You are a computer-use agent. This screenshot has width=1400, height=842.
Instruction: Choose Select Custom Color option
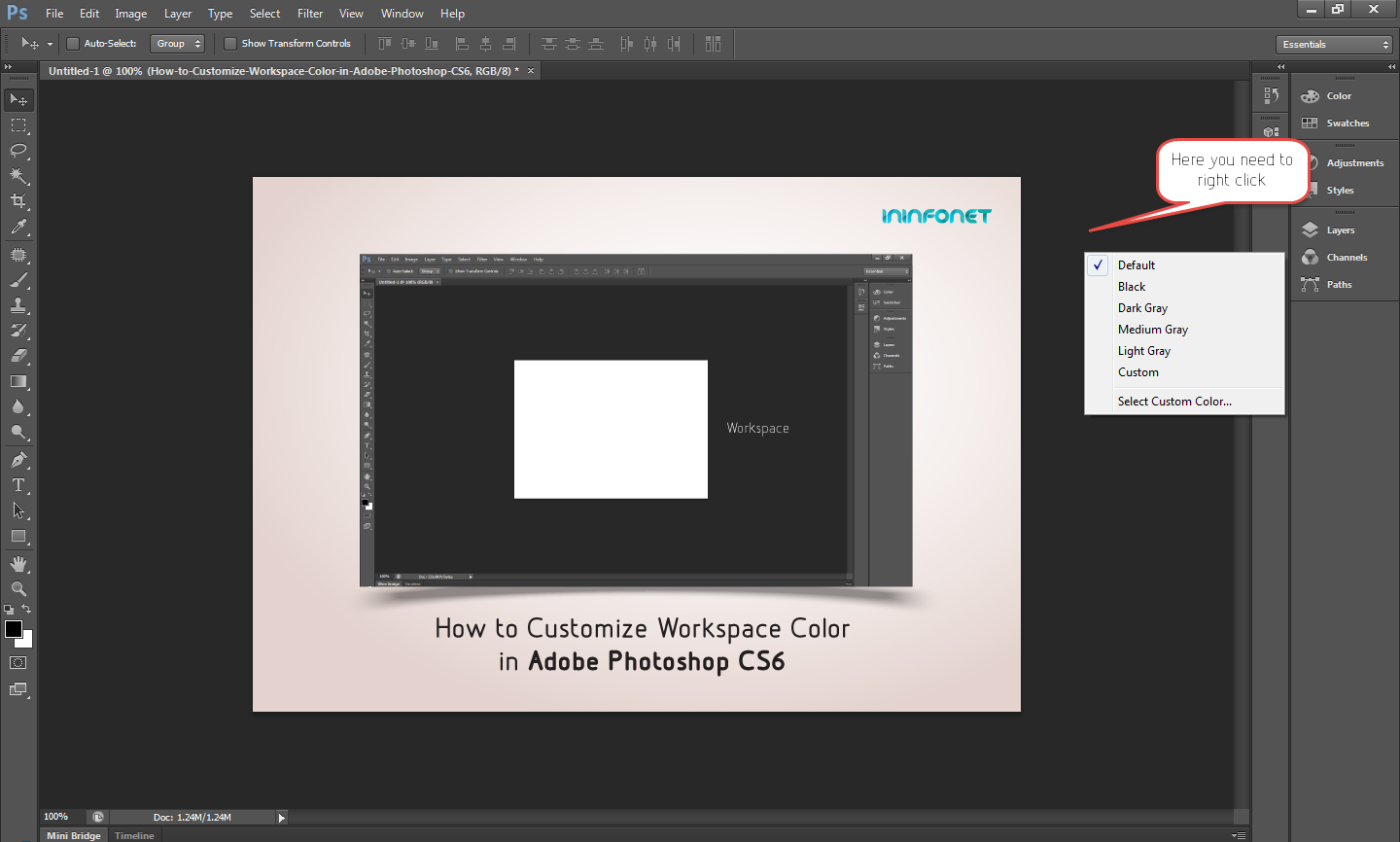pos(1173,401)
